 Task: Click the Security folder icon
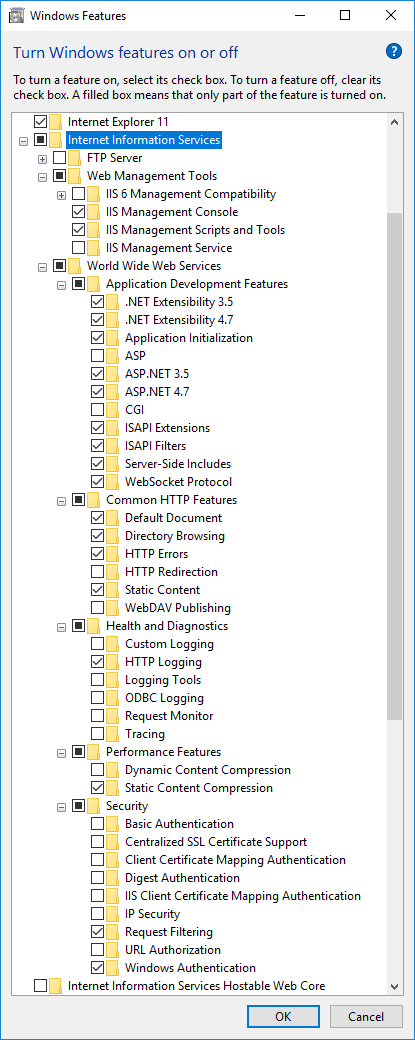93,806
